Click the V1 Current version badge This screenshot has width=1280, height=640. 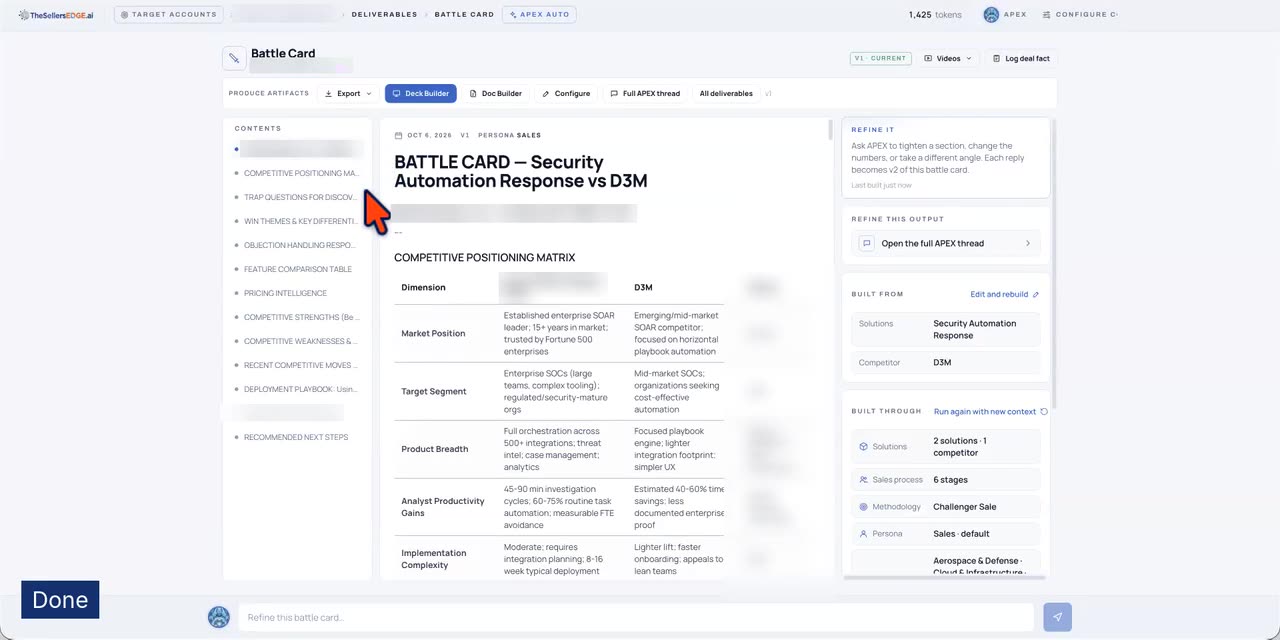[880, 59]
